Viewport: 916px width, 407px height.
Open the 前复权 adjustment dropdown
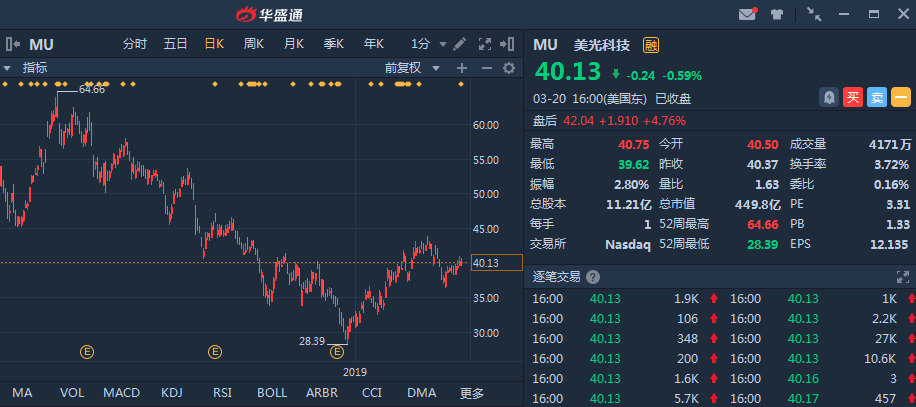point(411,68)
